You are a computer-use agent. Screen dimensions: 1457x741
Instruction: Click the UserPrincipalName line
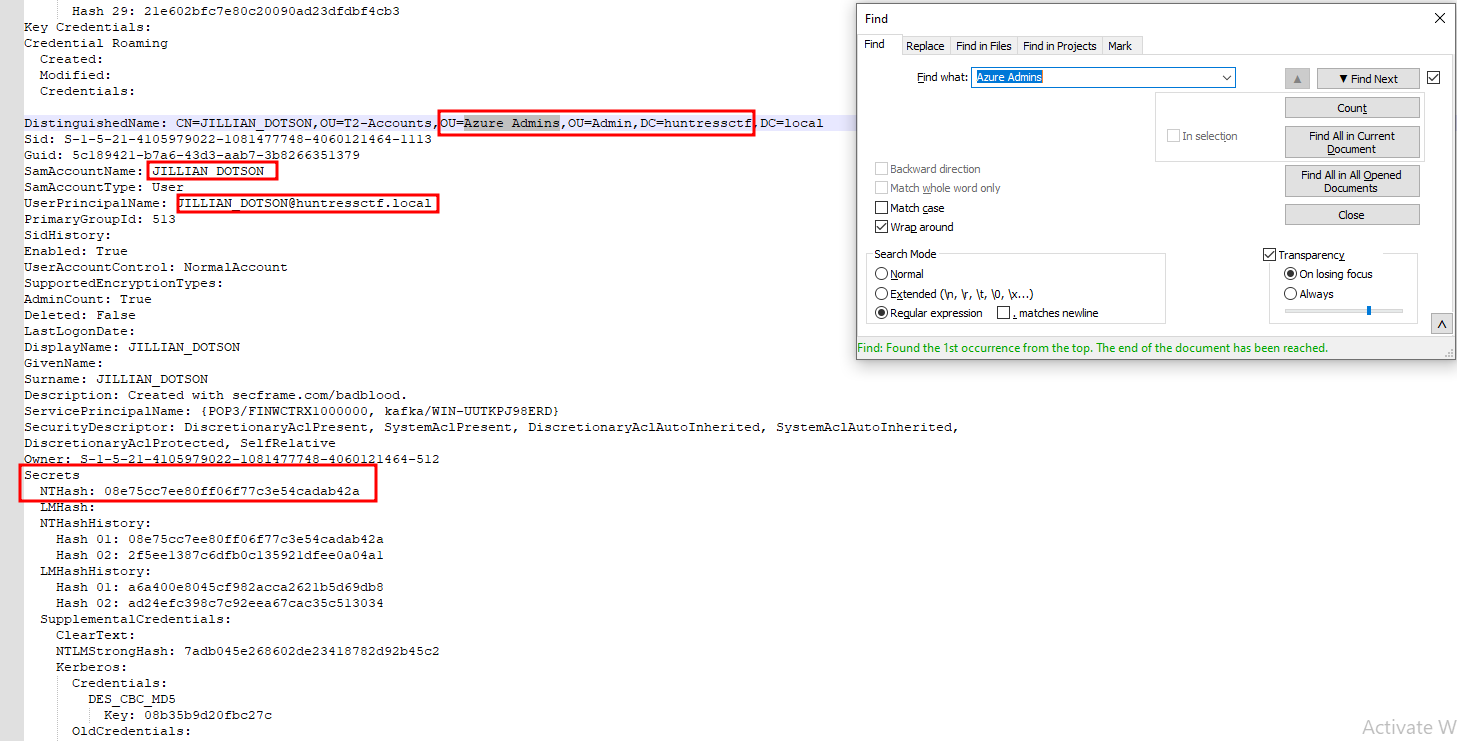228,203
